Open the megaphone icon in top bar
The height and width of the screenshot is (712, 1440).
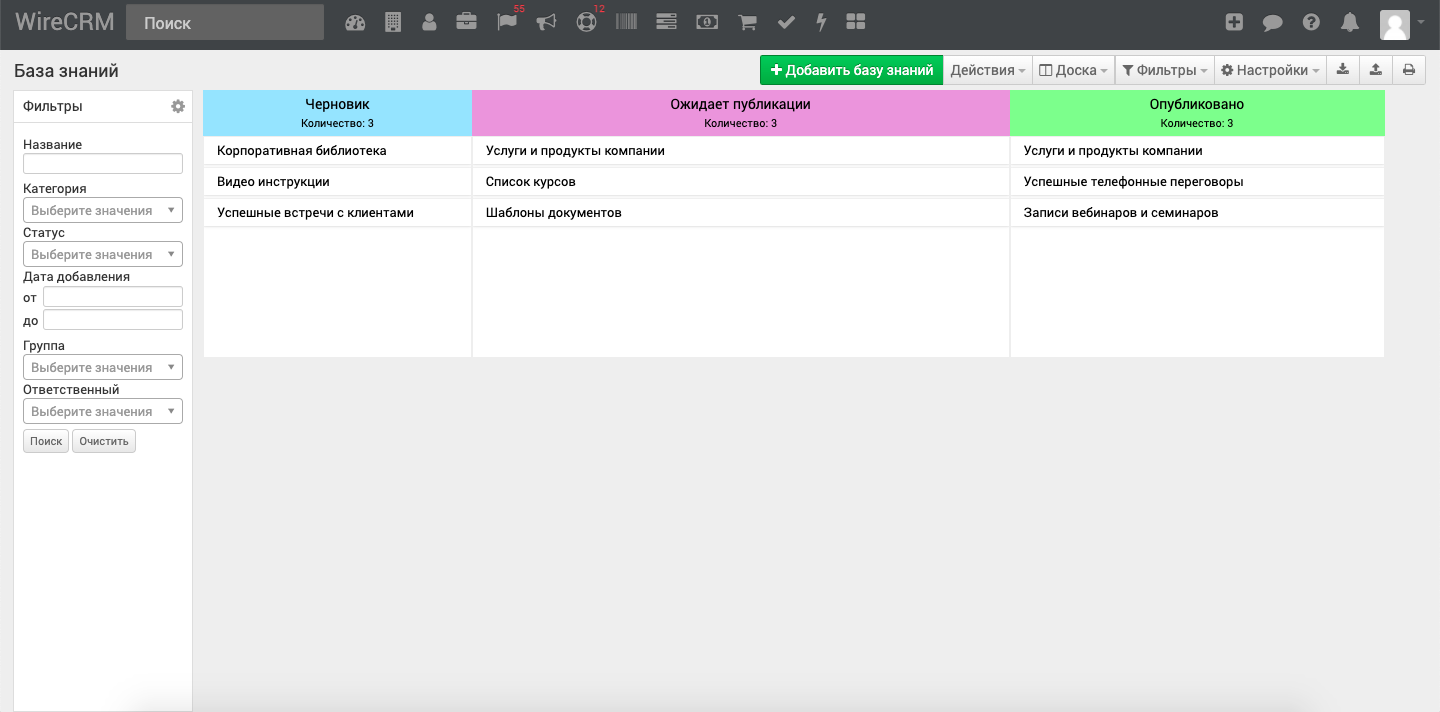tap(546, 22)
